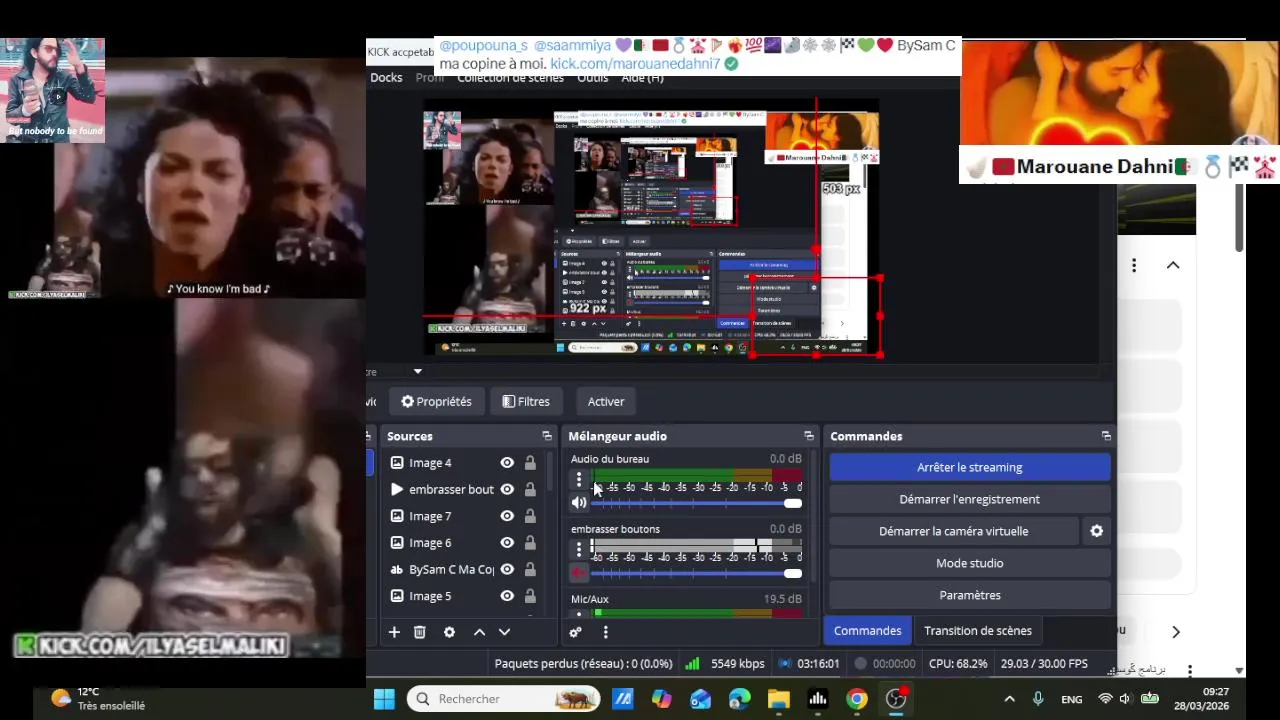Launch Copilot from the taskbar
Screen dimensions: 1280x720
[661, 699]
